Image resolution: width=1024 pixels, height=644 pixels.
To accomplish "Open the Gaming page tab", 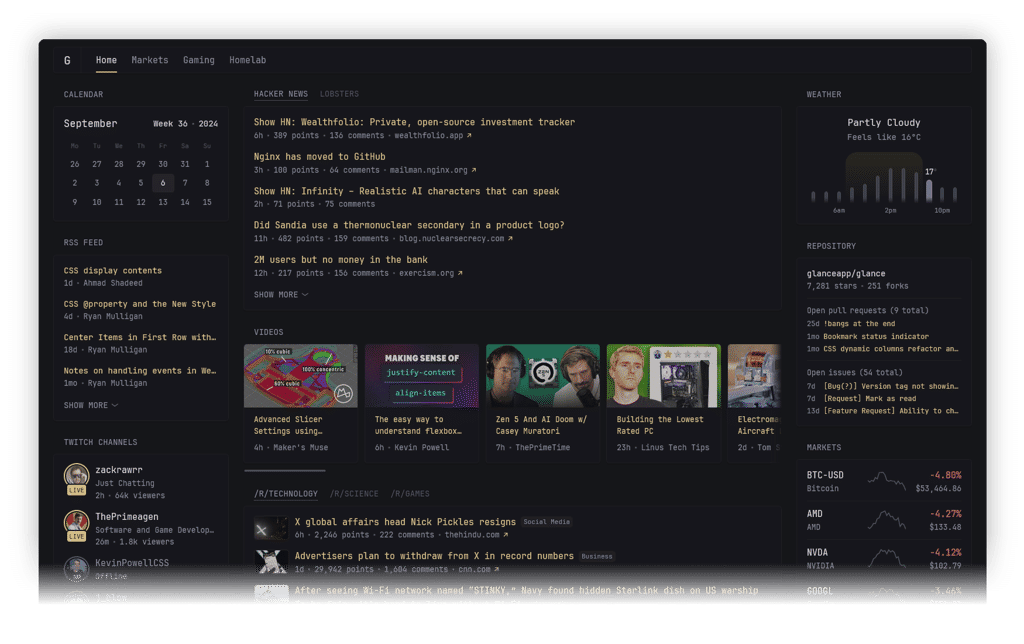I will (x=199, y=60).
